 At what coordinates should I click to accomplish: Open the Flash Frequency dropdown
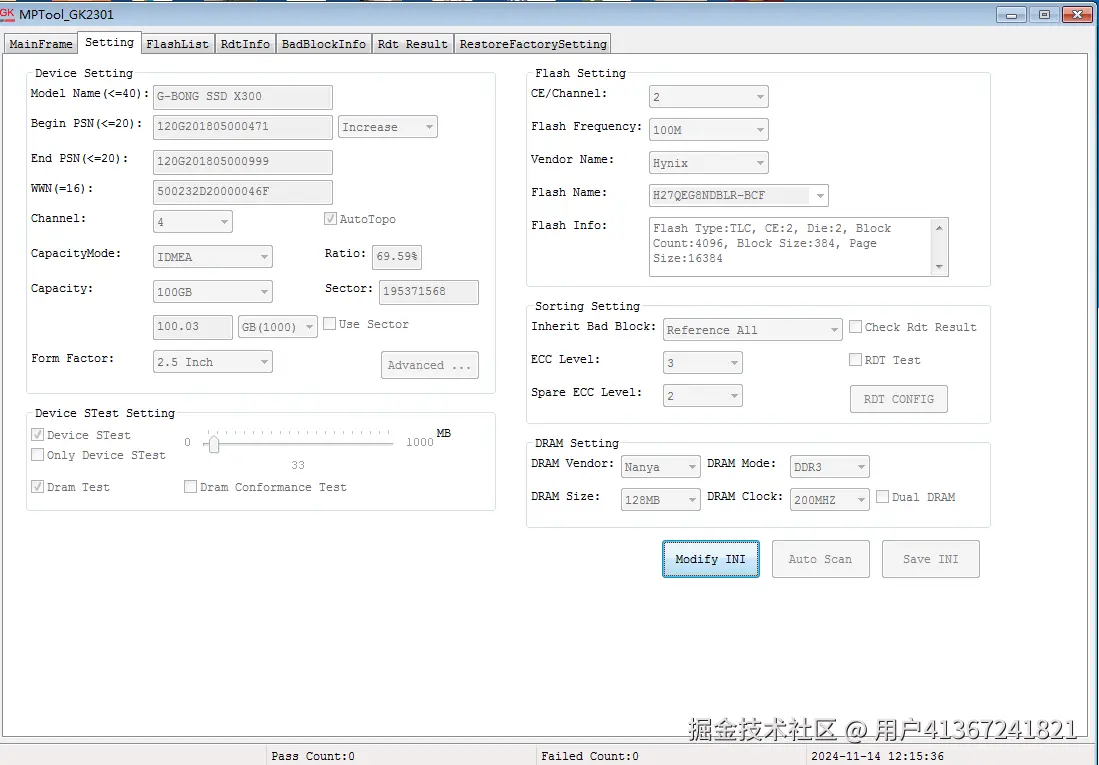click(x=709, y=130)
